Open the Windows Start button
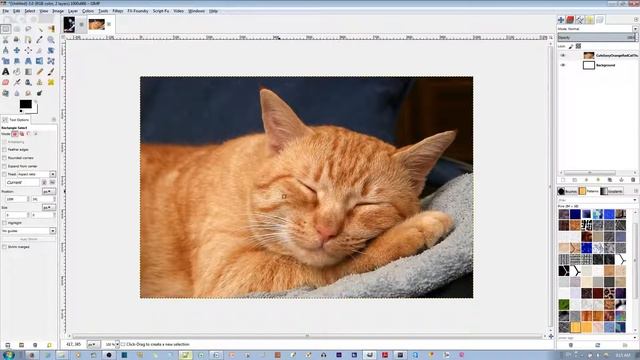The image size is (640, 360). click(x=8, y=355)
